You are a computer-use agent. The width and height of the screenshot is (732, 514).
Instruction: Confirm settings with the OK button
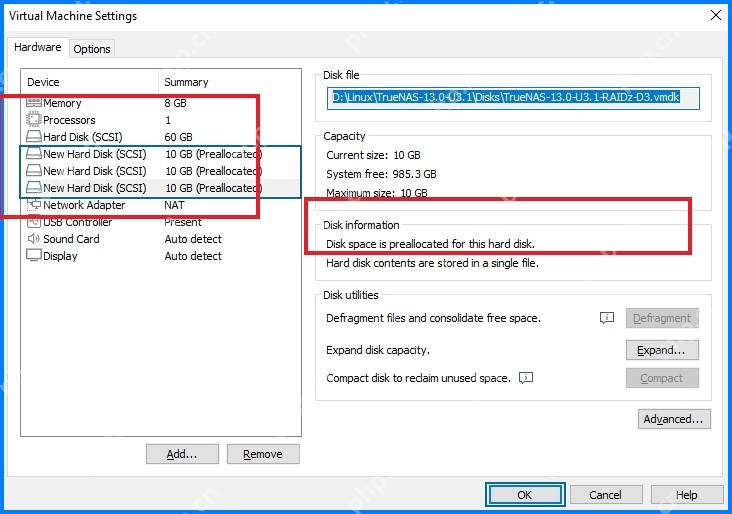pos(525,495)
